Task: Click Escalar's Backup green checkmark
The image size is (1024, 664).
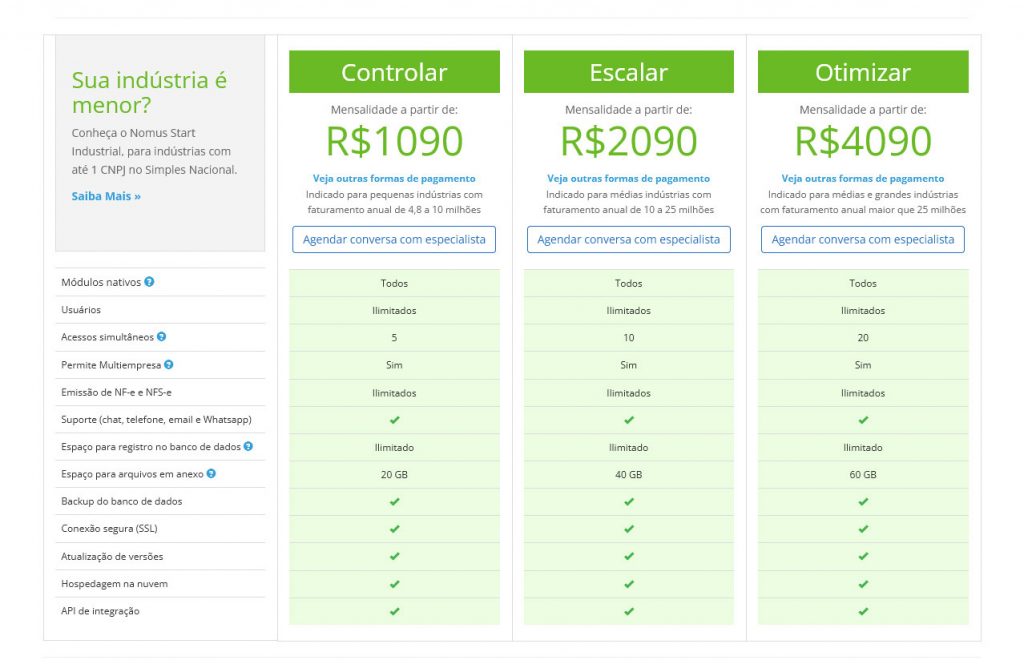Action: tap(628, 502)
